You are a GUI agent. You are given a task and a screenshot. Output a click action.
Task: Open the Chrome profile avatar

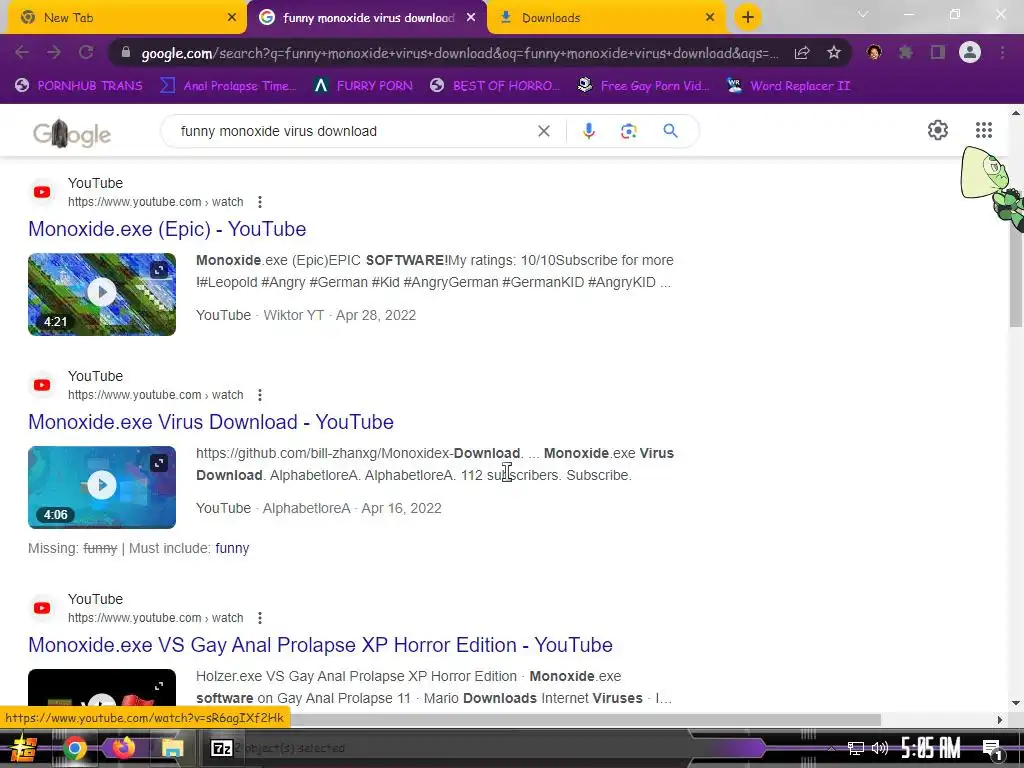point(970,52)
